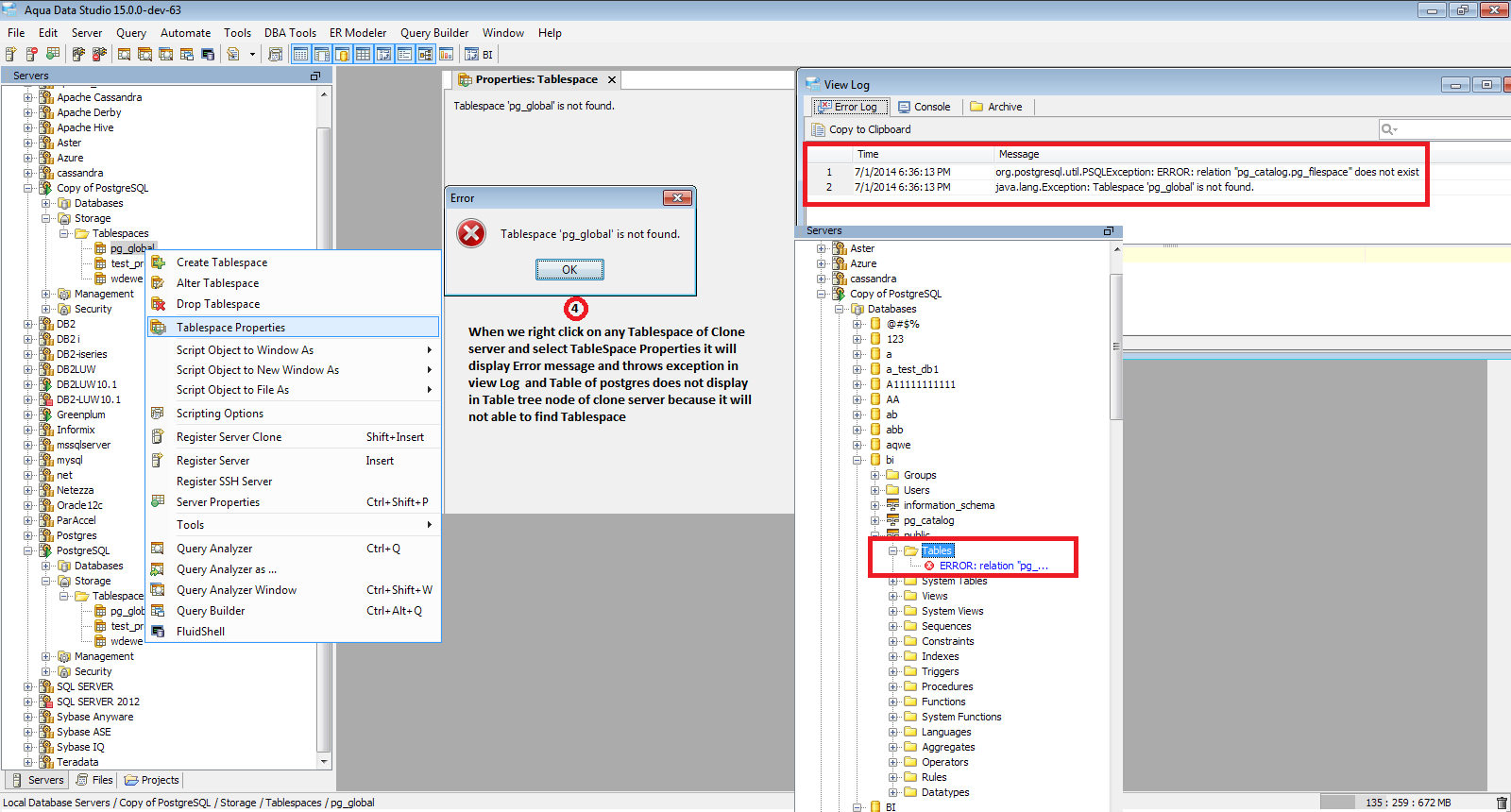Select the pg_global is not found log row
This screenshot has height=812, width=1511.
click(x=1115, y=187)
